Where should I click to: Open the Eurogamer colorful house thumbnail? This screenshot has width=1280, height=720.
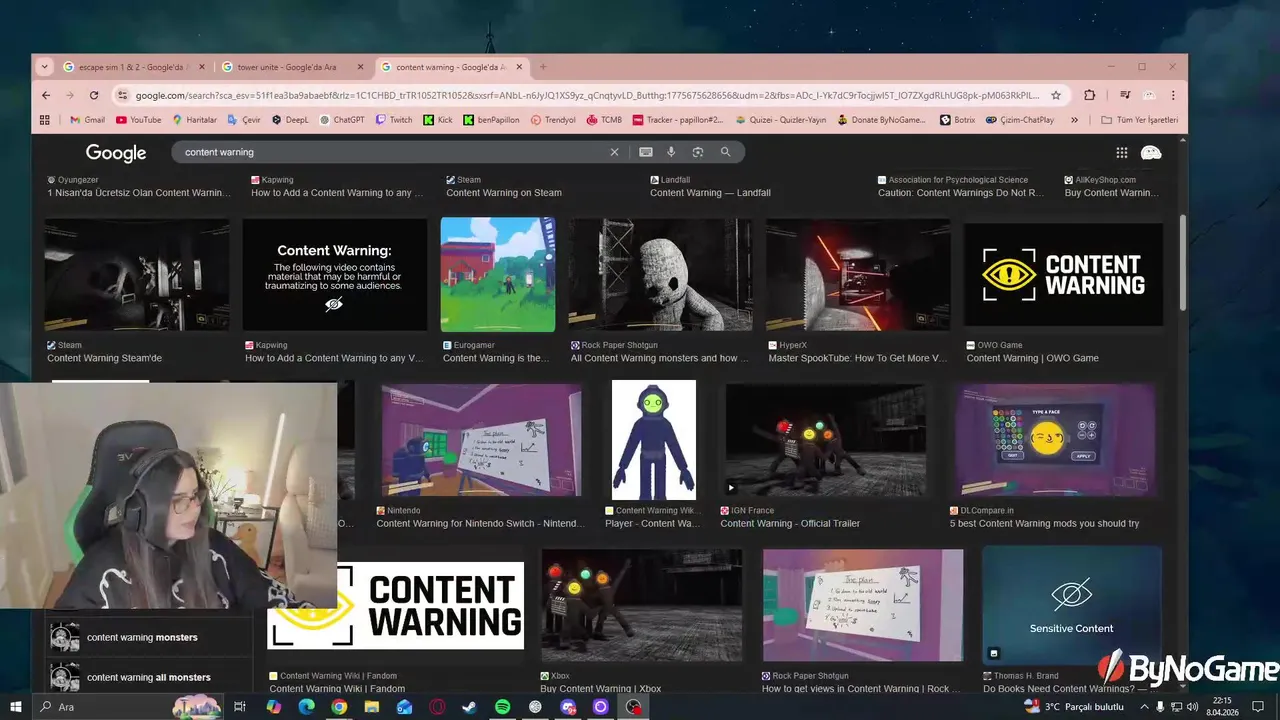[x=498, y=275]
